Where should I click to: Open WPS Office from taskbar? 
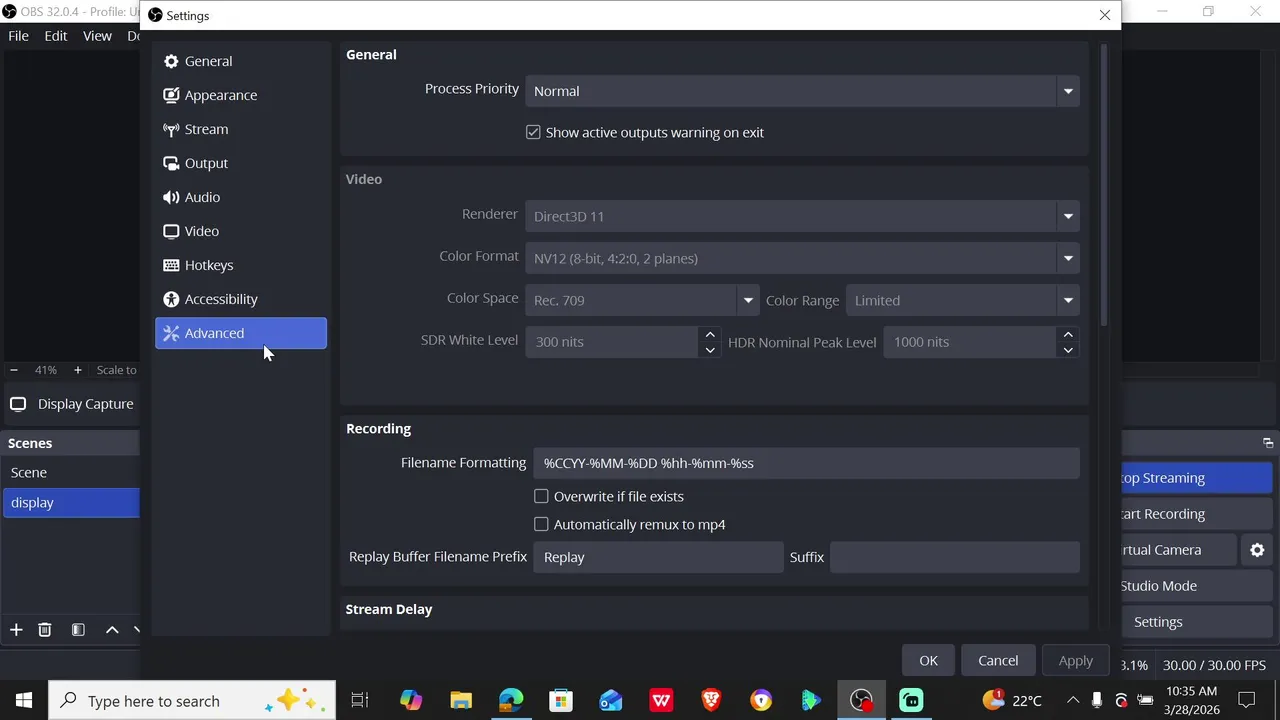point(661,700)
